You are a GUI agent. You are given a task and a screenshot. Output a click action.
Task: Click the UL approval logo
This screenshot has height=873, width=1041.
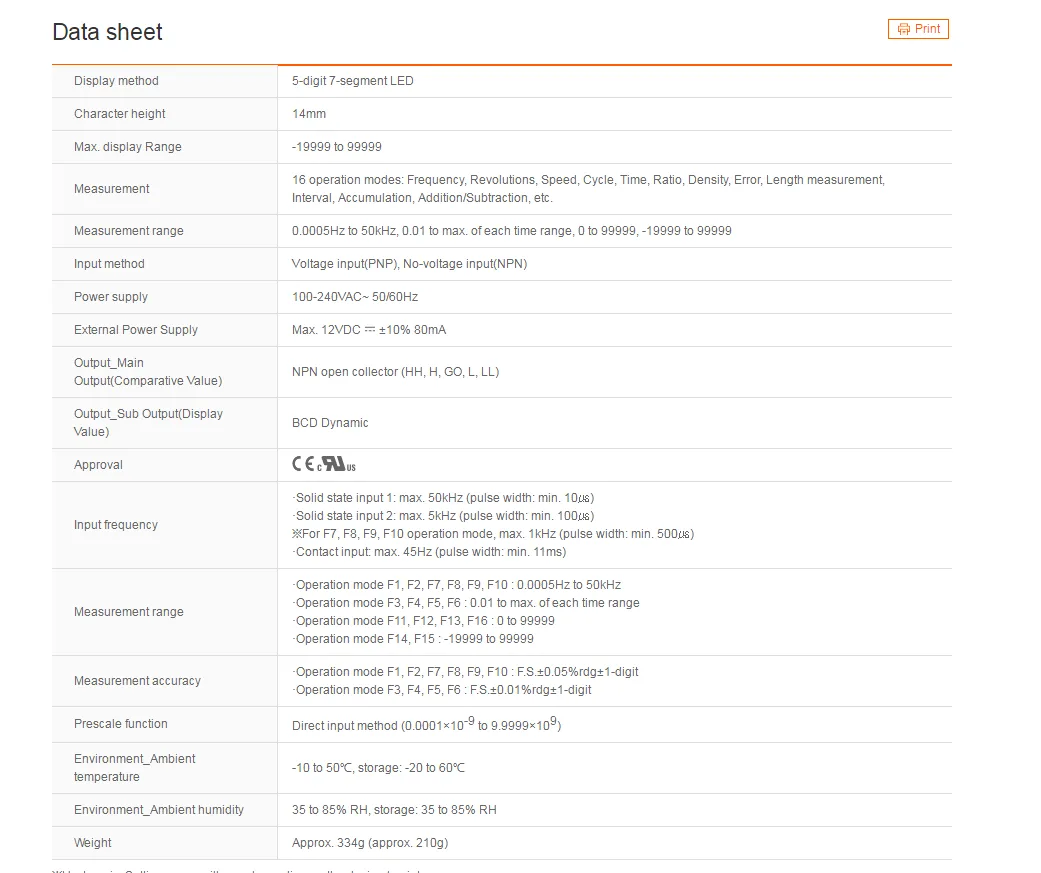click(x=337, y=464)
